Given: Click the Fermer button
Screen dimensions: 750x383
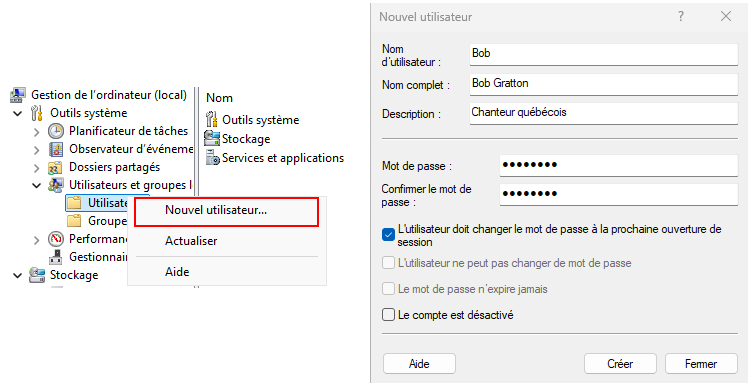Looking at the screenshot, I should pos(701,364).
